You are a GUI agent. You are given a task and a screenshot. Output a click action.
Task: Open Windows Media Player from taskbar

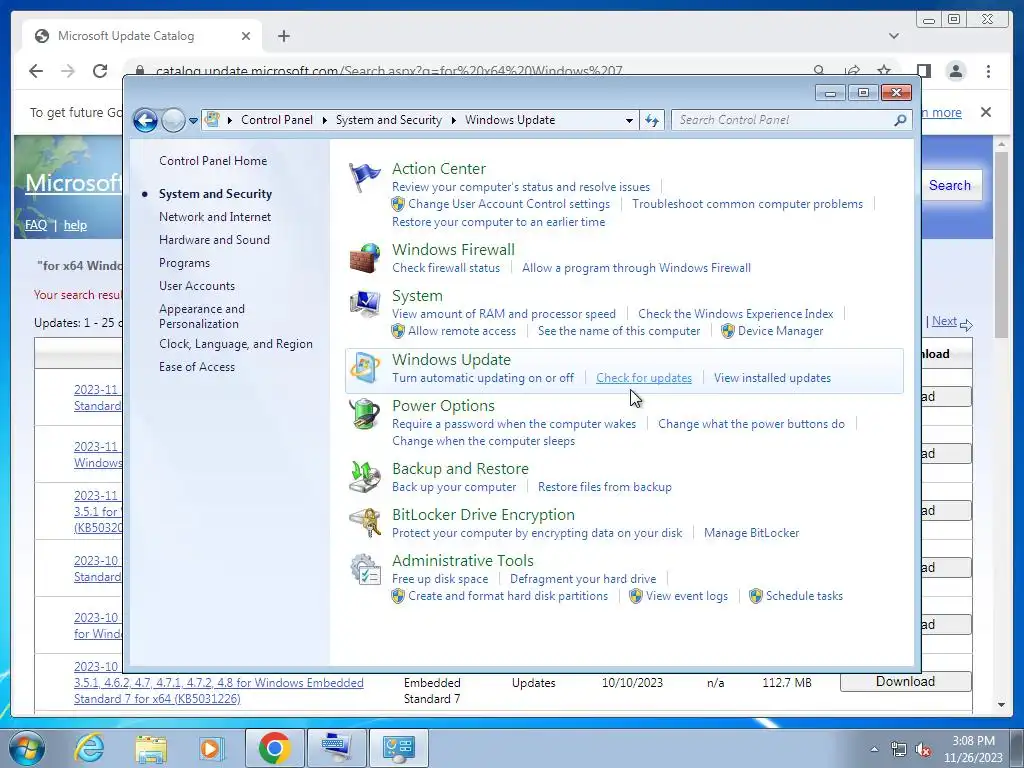(211, 748)
